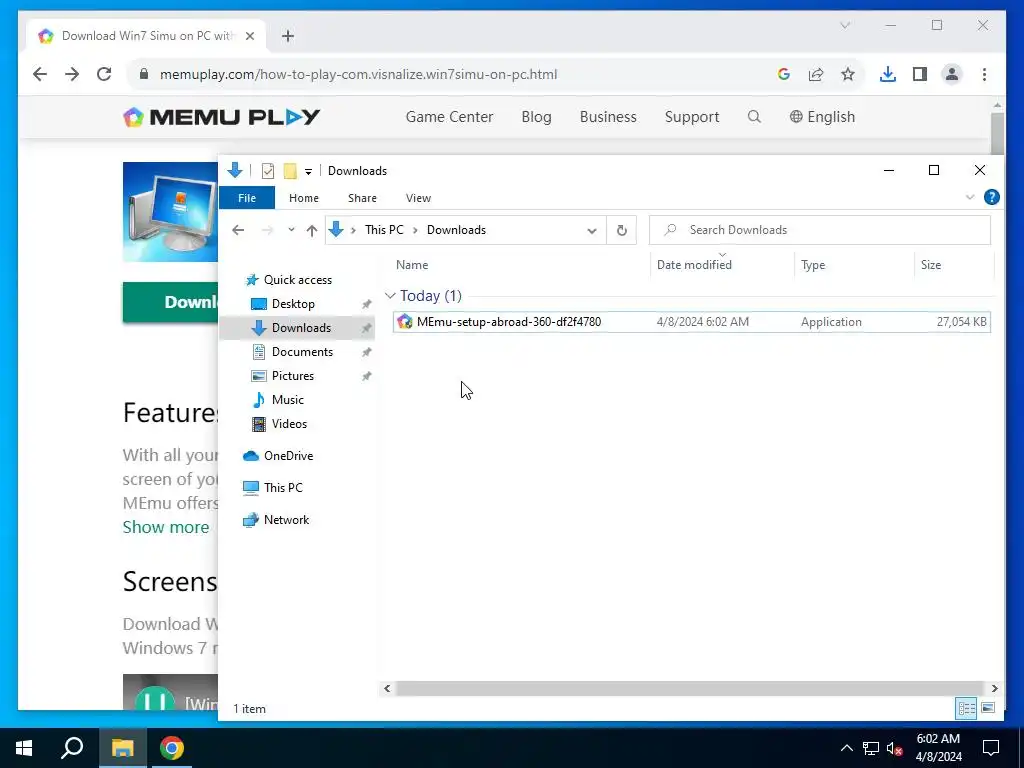
Task: Reload the MEmu Play page in Chrome
Action: point(104,74)
